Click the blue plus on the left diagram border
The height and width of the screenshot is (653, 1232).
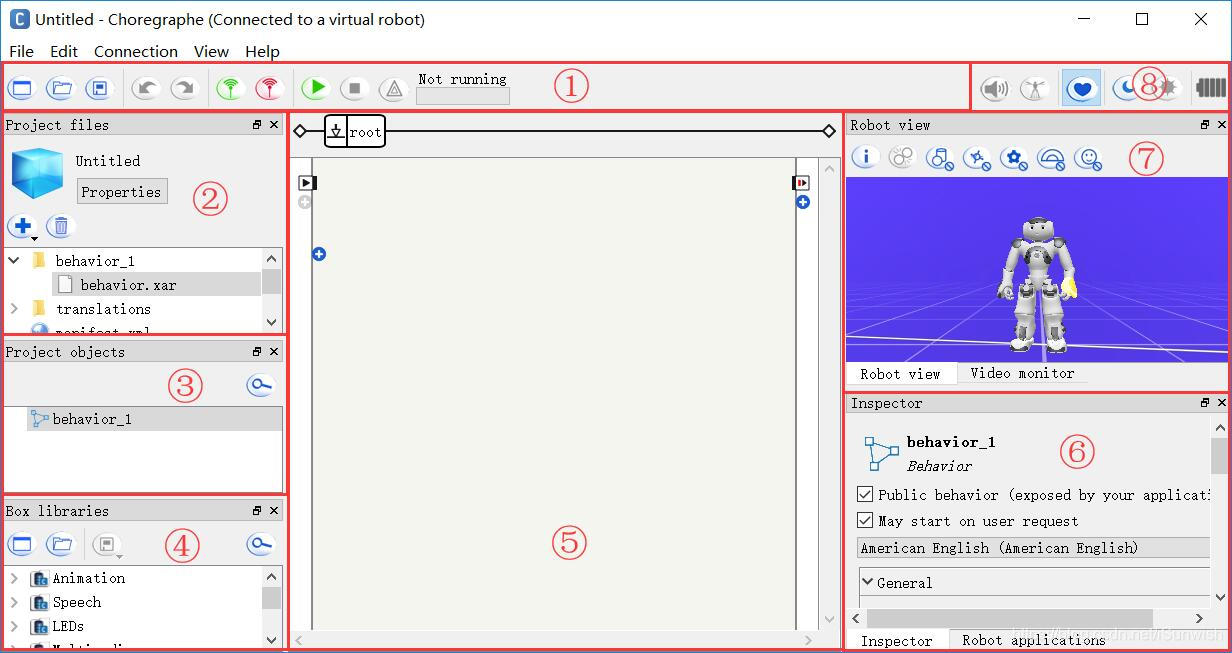[319, 254]
